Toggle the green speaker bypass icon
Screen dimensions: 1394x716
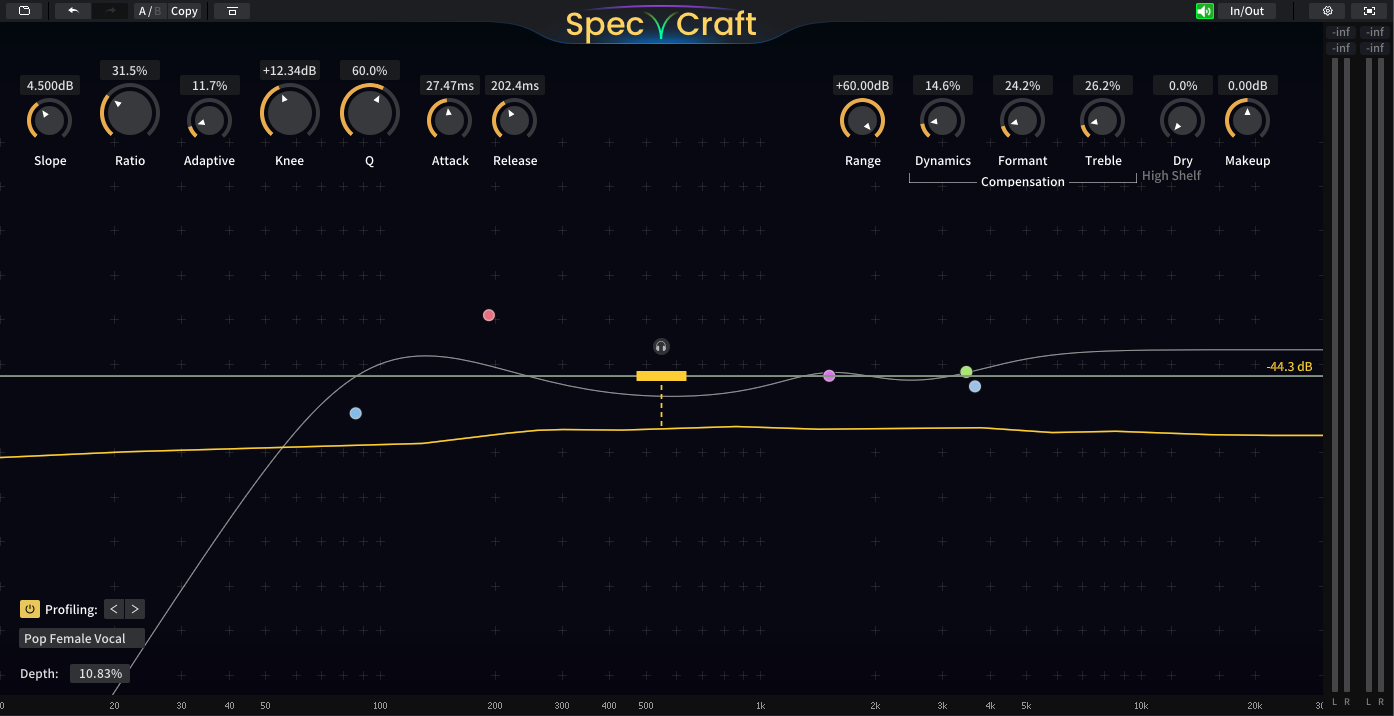click(1204, 11)
